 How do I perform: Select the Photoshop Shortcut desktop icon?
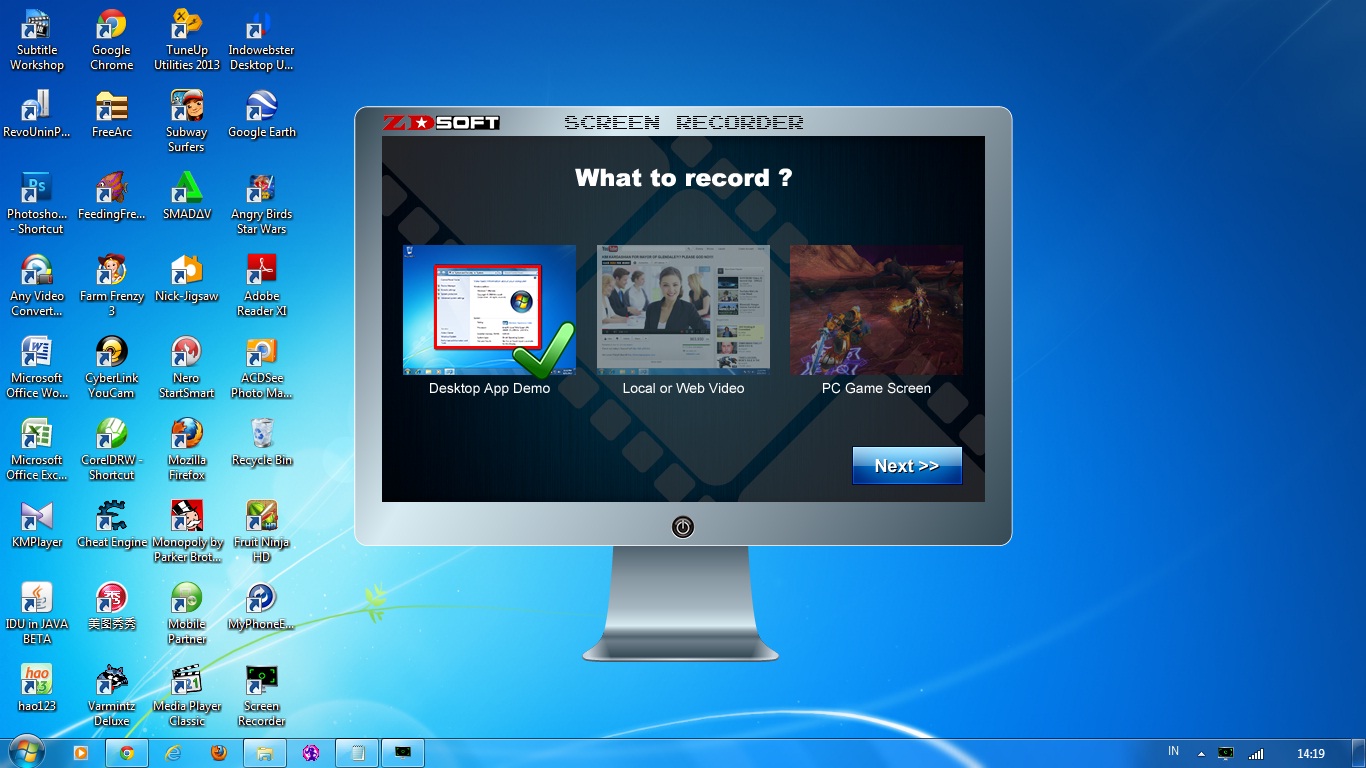[x=37, y=203]
